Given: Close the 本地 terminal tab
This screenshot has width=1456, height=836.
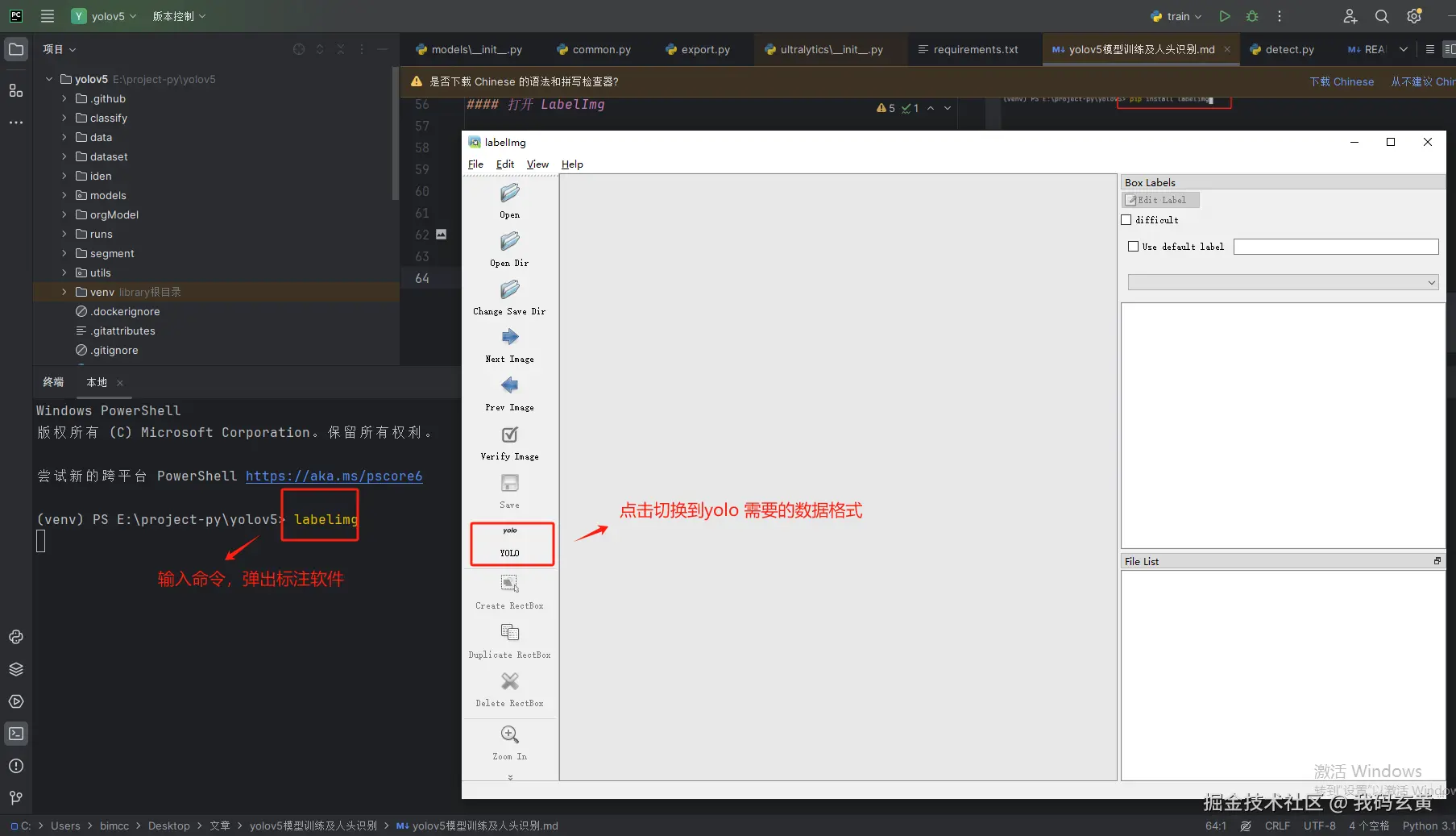Looking at the screenshot, I should pos(120,383).
